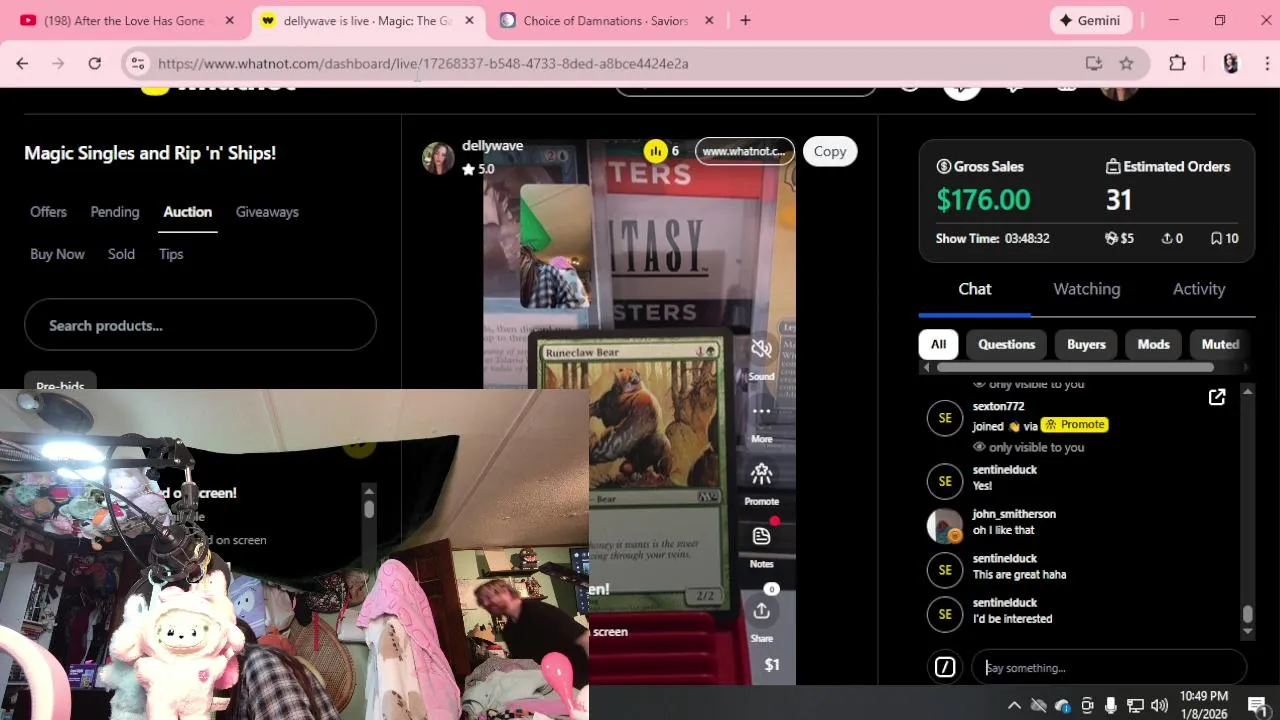
Task: Filter chat by Muted
Action: click(1220, 344)
